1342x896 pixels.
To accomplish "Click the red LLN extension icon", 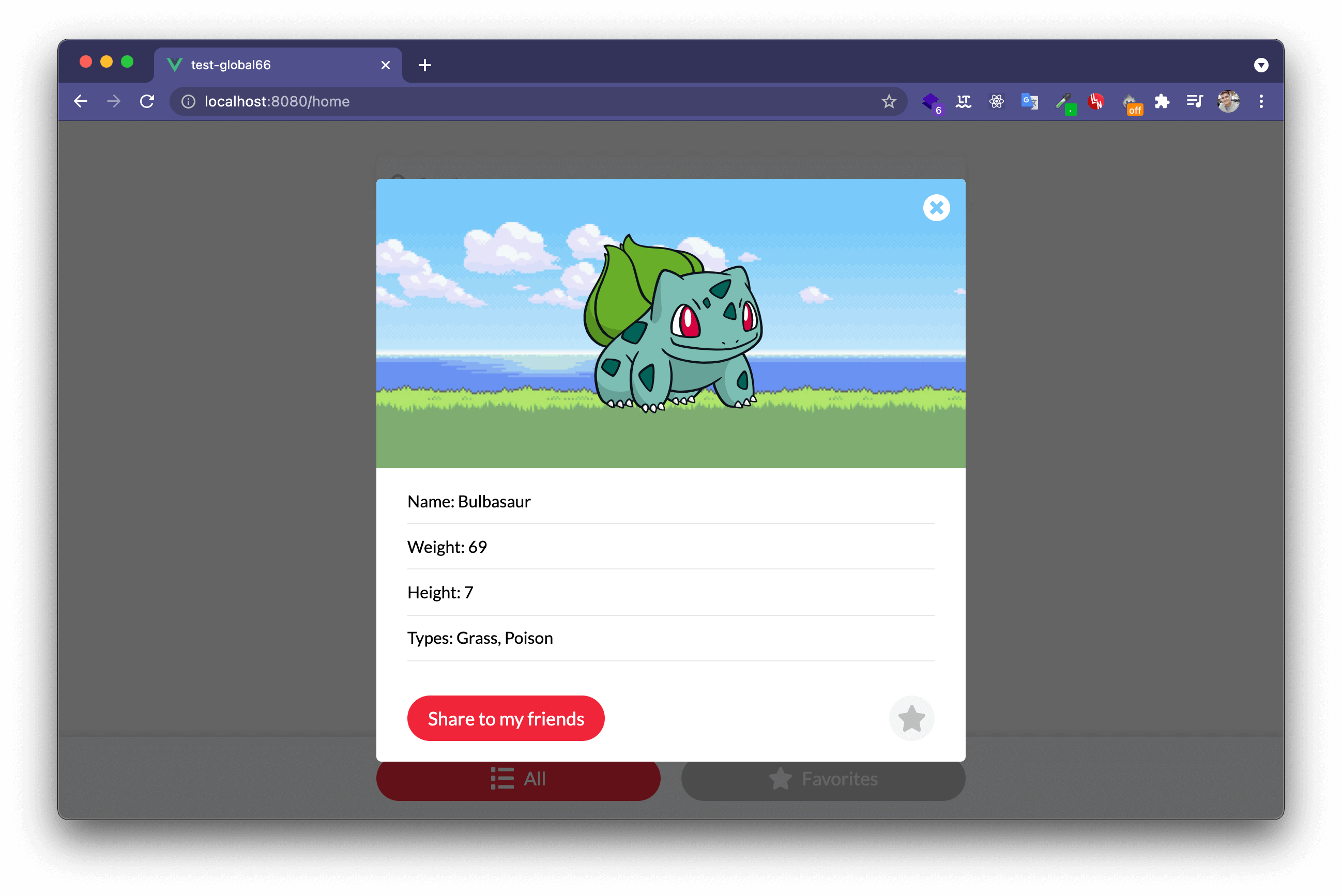I will coord(1095,102).
